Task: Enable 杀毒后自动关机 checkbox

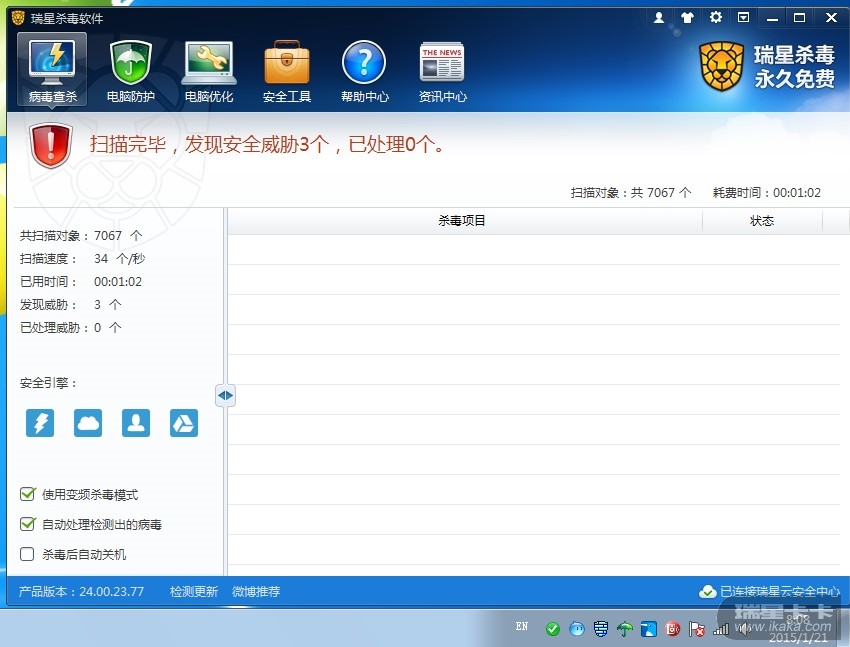Action: click(x=27, y=554)
